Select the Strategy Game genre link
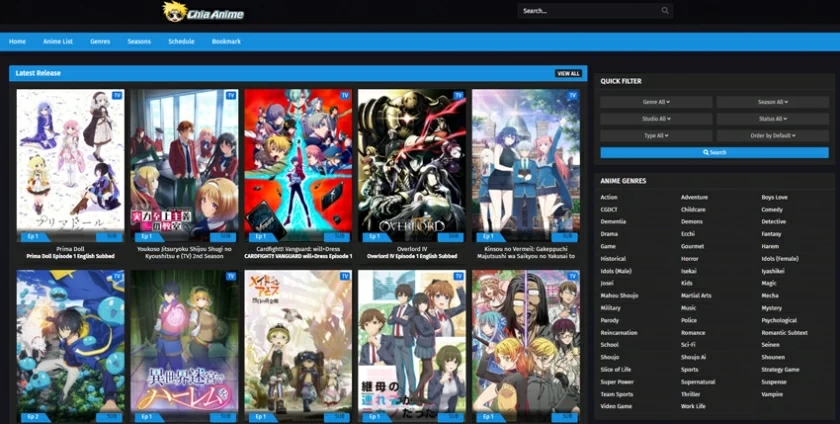 (x=780, y=369)
